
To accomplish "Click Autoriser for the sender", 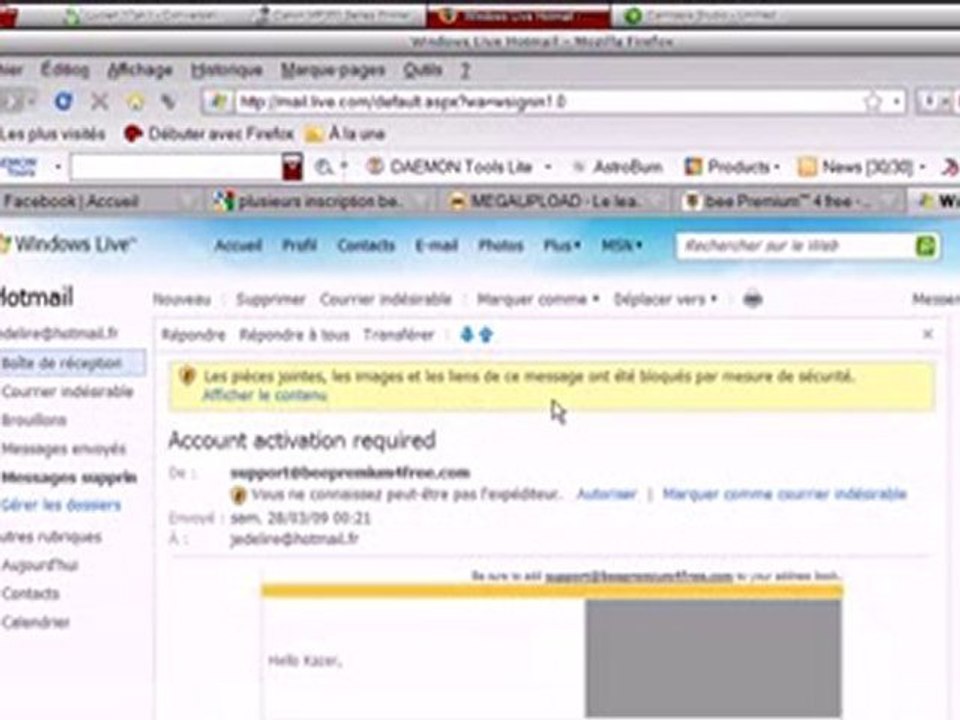I will point(607,494).
